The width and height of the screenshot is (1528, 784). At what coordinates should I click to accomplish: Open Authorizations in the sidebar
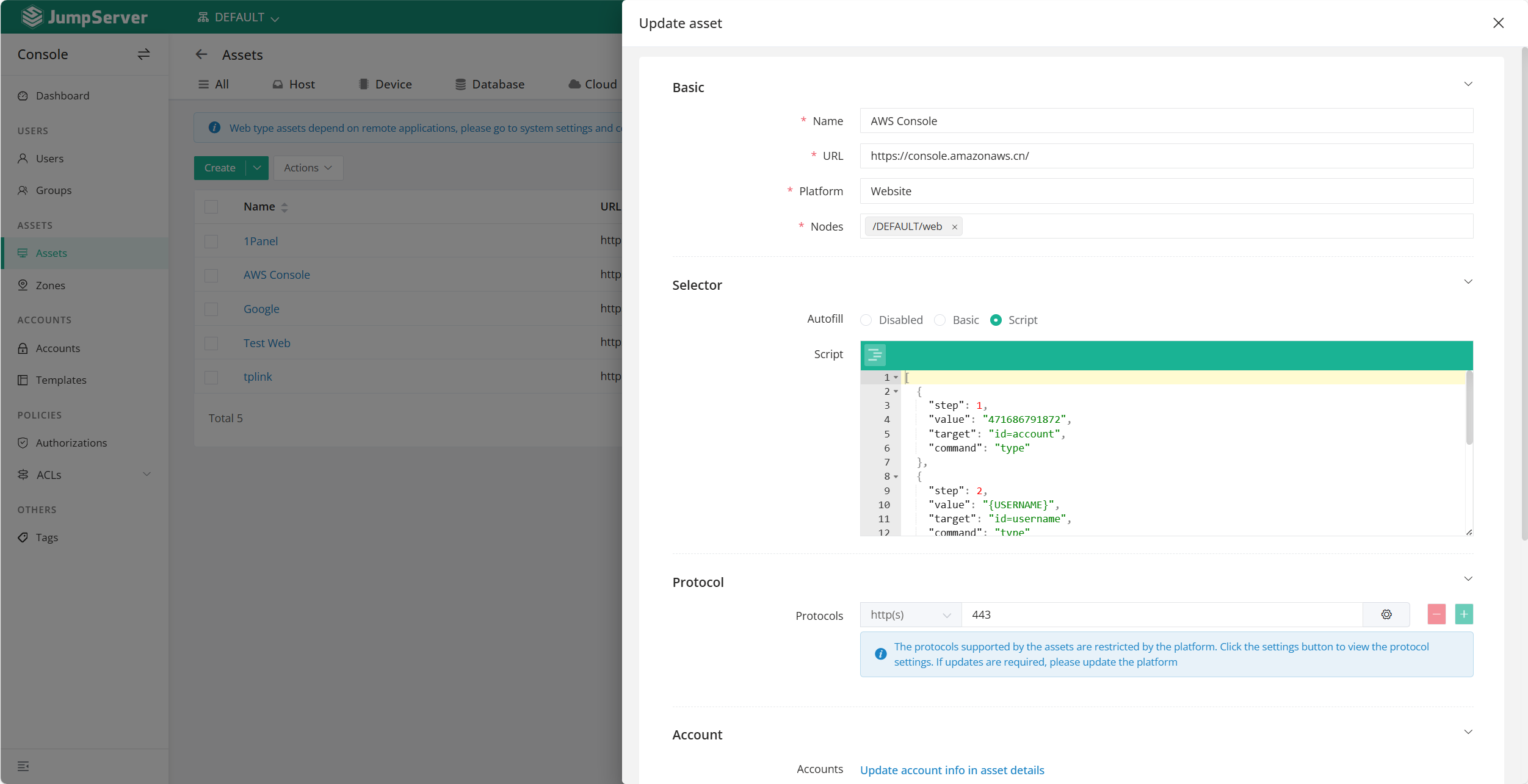(71, 443)
